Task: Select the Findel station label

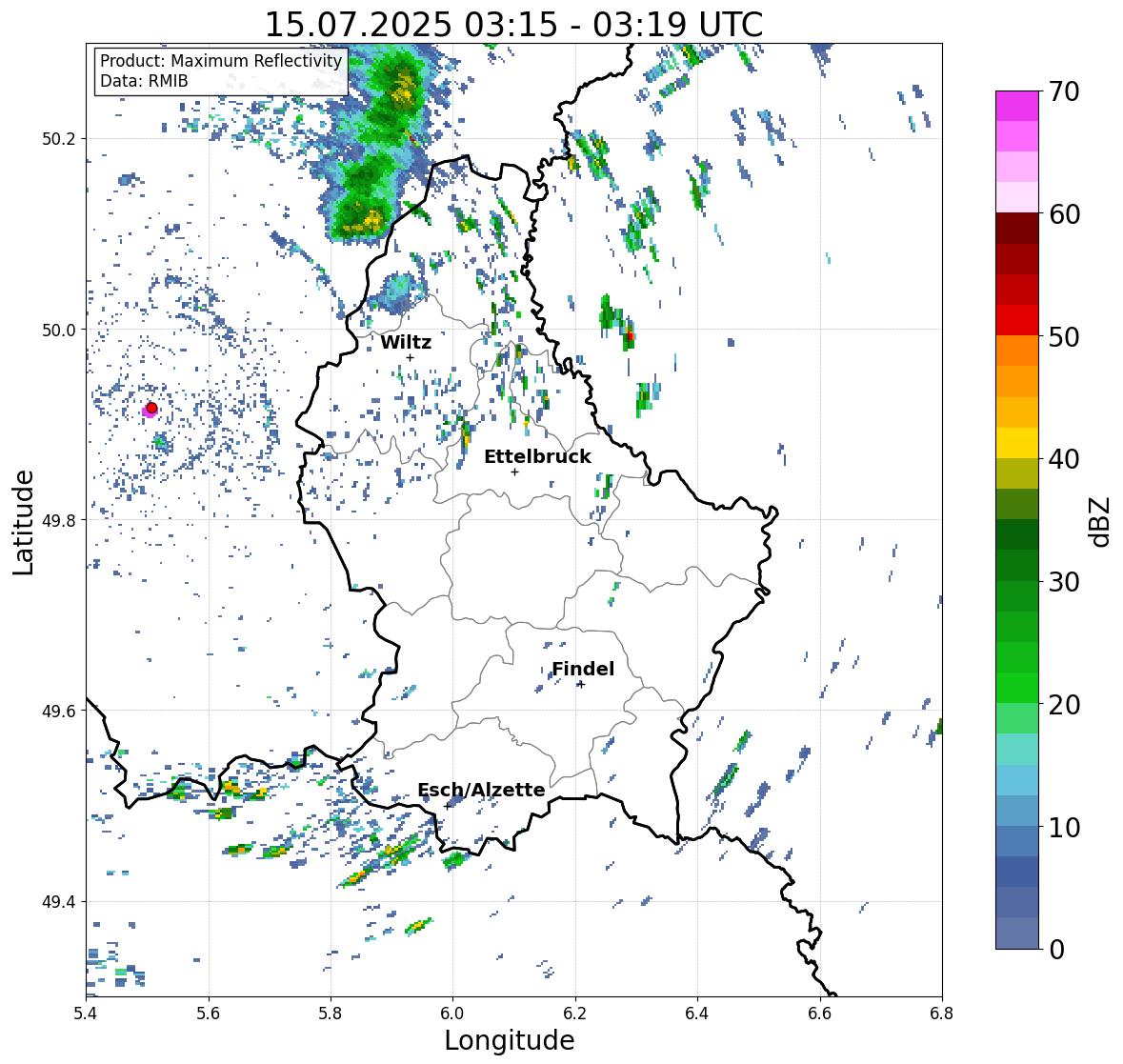Action: tap(583, 669)
